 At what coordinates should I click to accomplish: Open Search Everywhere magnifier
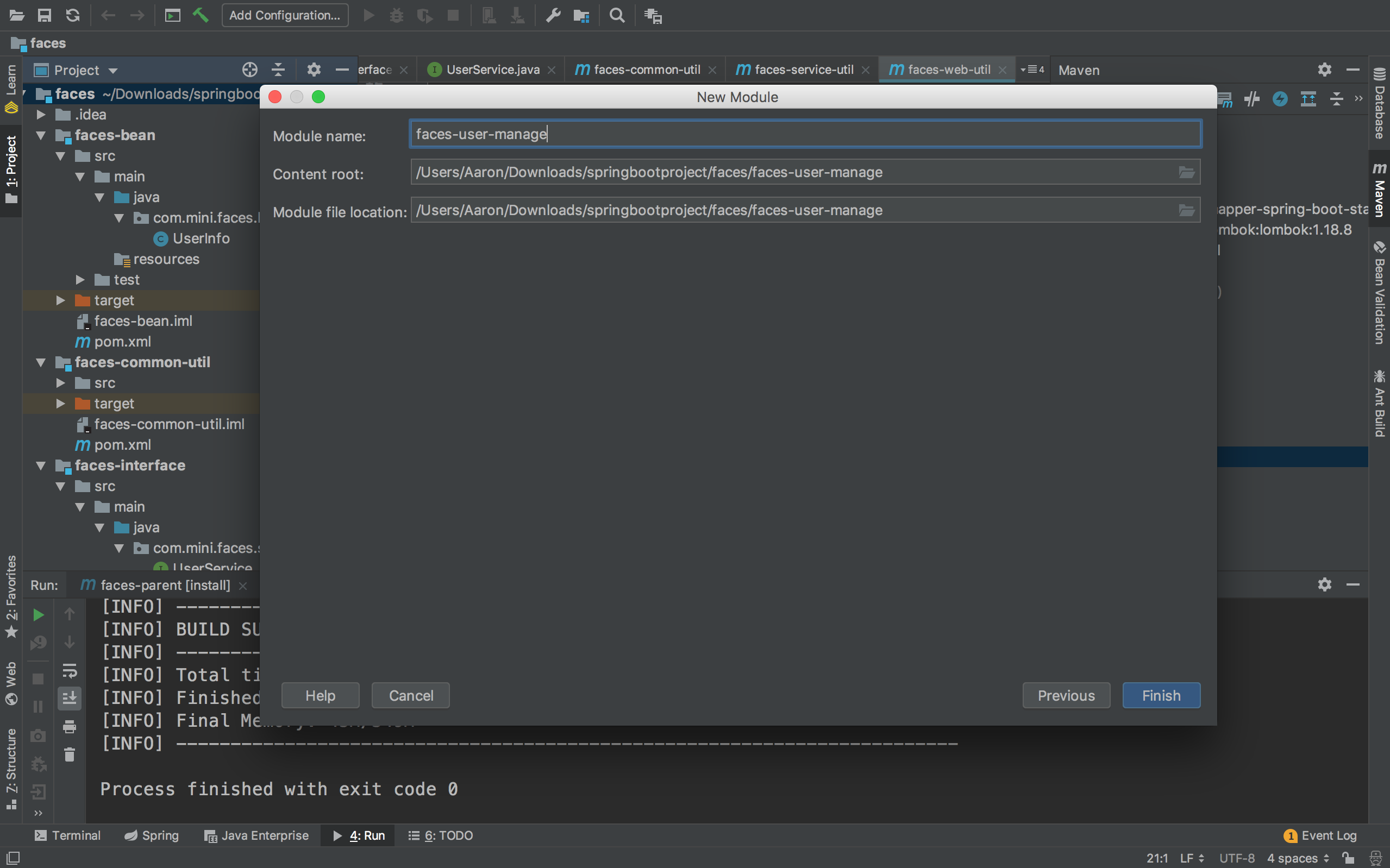pyautogui.click(x=617, y=16)
